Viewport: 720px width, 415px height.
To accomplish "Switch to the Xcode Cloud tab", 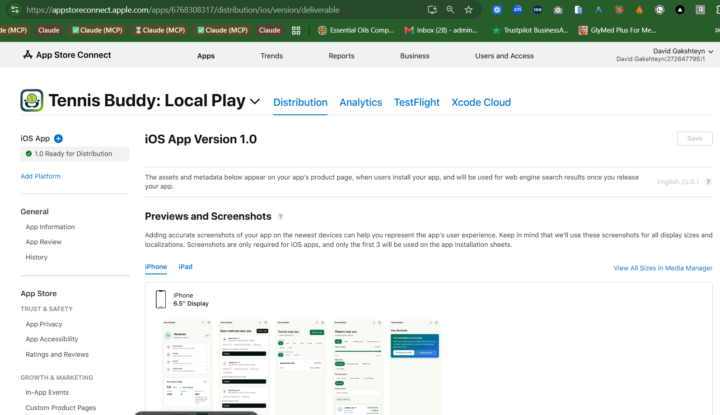I will [481, 102].
